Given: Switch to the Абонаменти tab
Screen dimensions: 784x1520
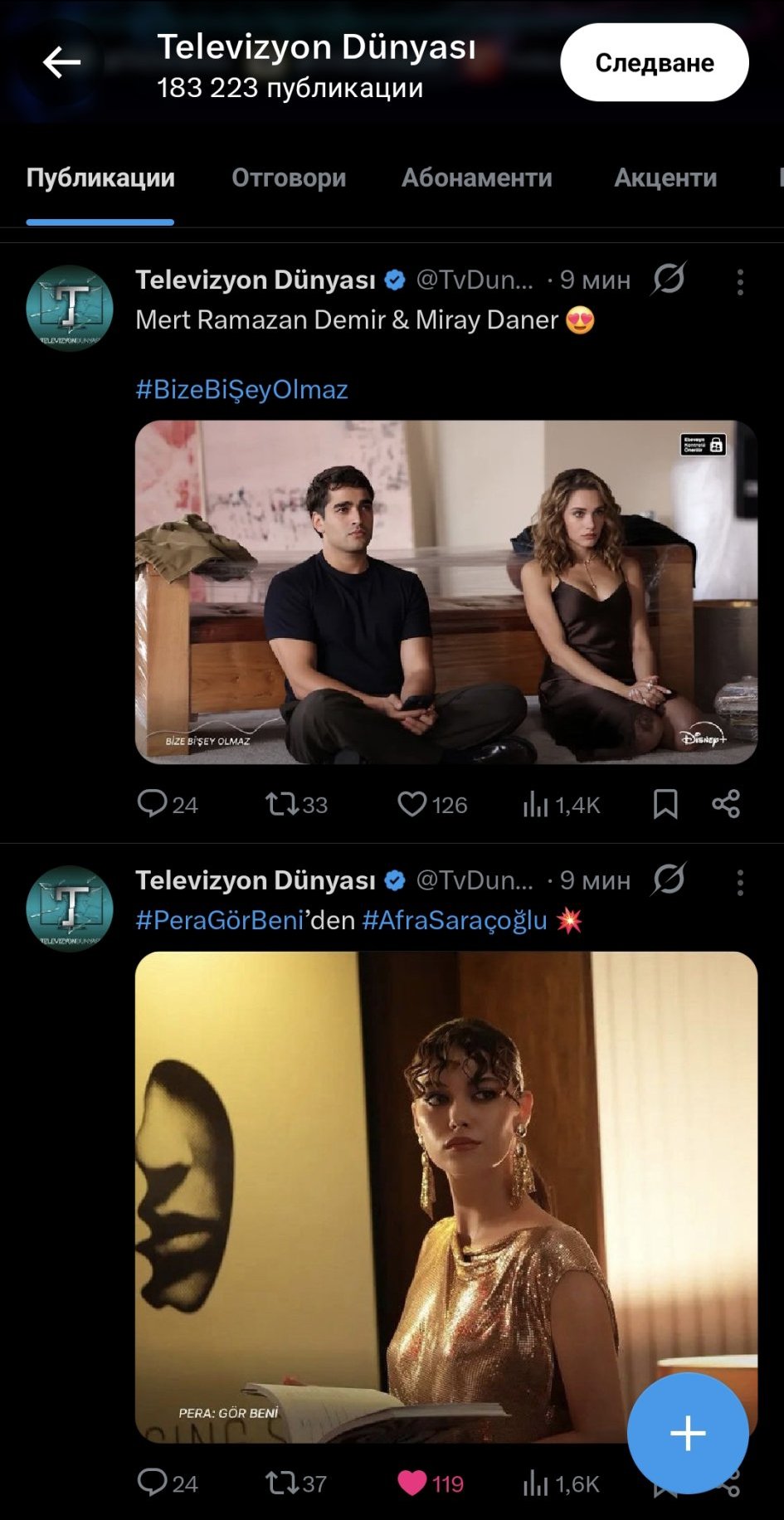Looking at the screenshot, I should pyautogui.click(x=477, y=178).
